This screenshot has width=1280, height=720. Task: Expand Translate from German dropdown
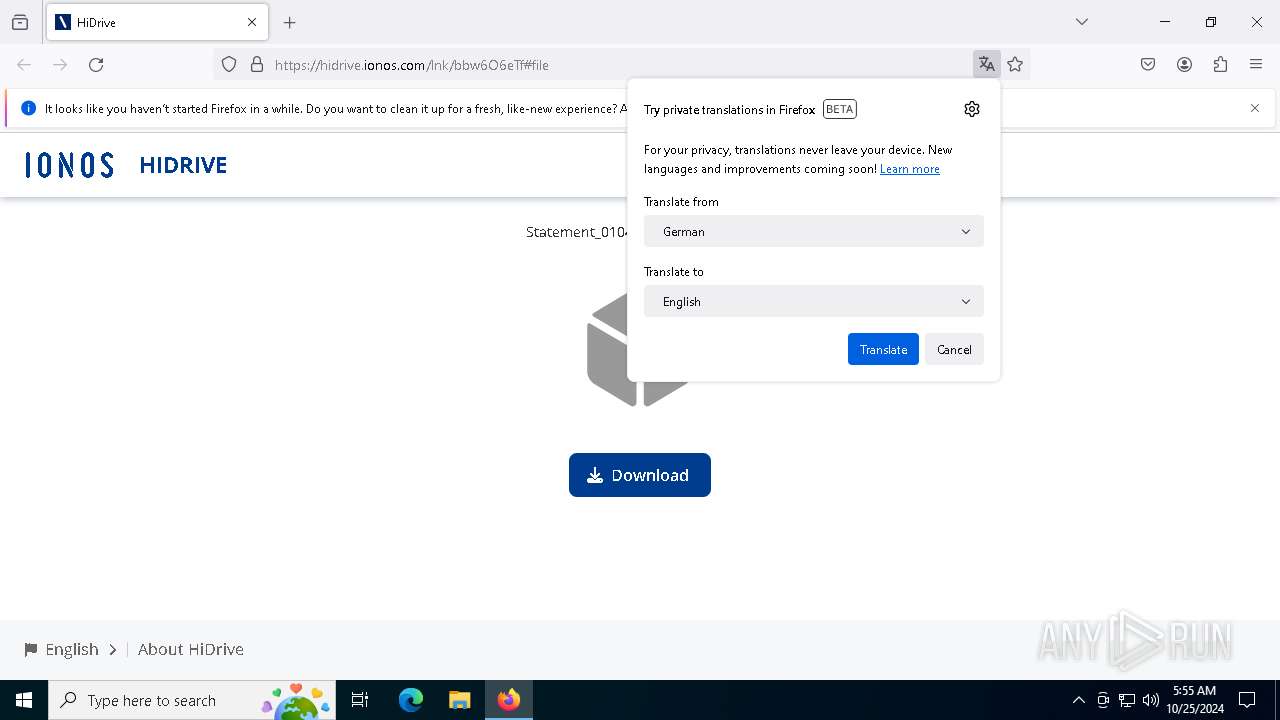(814, 231)
